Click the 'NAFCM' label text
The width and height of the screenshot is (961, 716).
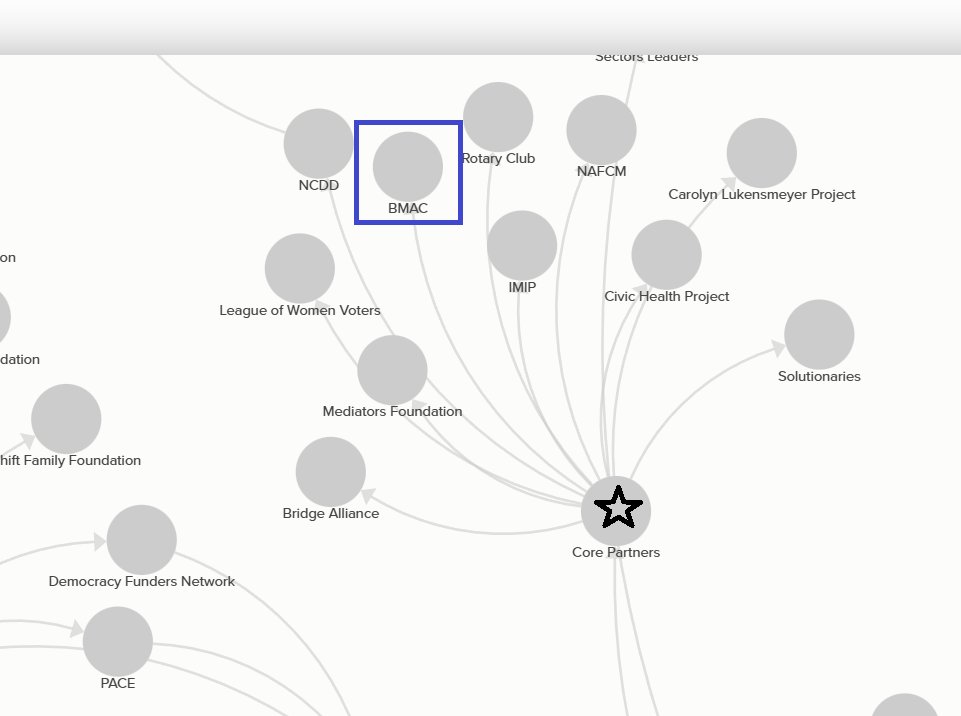601,171
